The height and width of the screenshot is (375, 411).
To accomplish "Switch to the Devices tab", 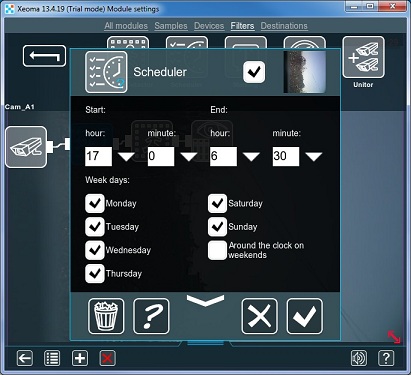I will [209, 26].
